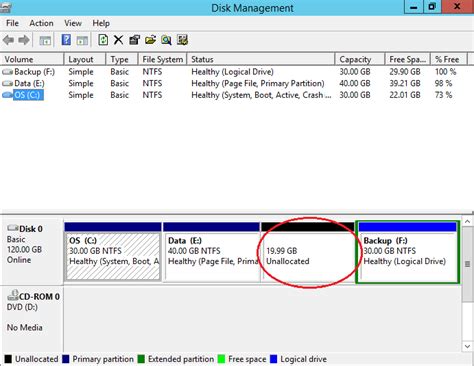Click the graphical pane scroll up arrow
The image size is (474, 366).
pos(467,222)
